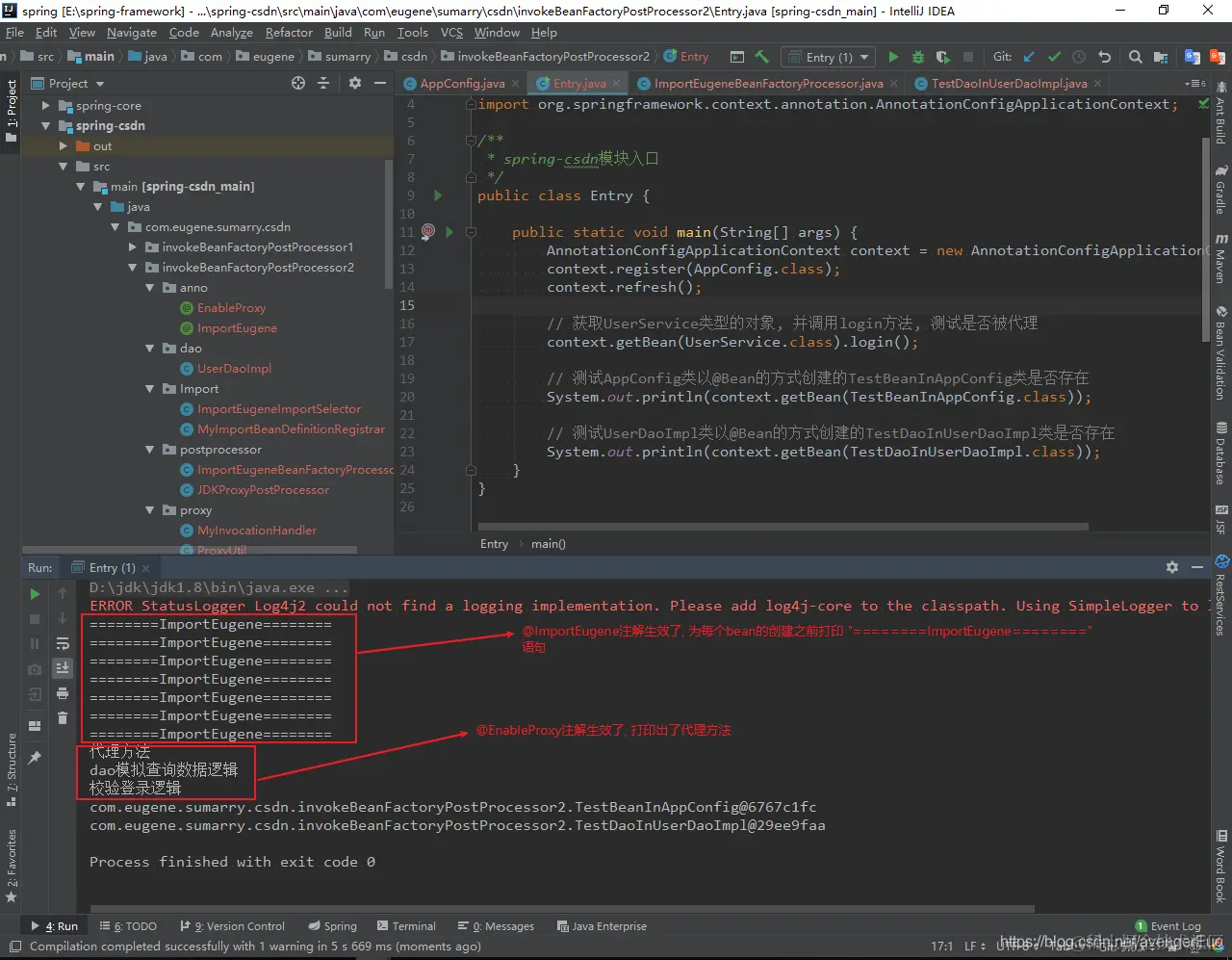Image resolution: width=1232 pixels, height=960 pixels.
Task: Dump threads with the camera icon
Action: click(35, 669)
